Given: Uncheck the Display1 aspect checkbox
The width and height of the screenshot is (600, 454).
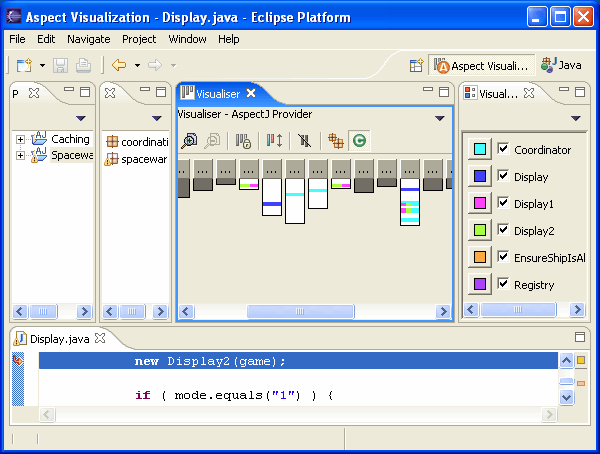Looking at the screenshot, I should point(503,202).
